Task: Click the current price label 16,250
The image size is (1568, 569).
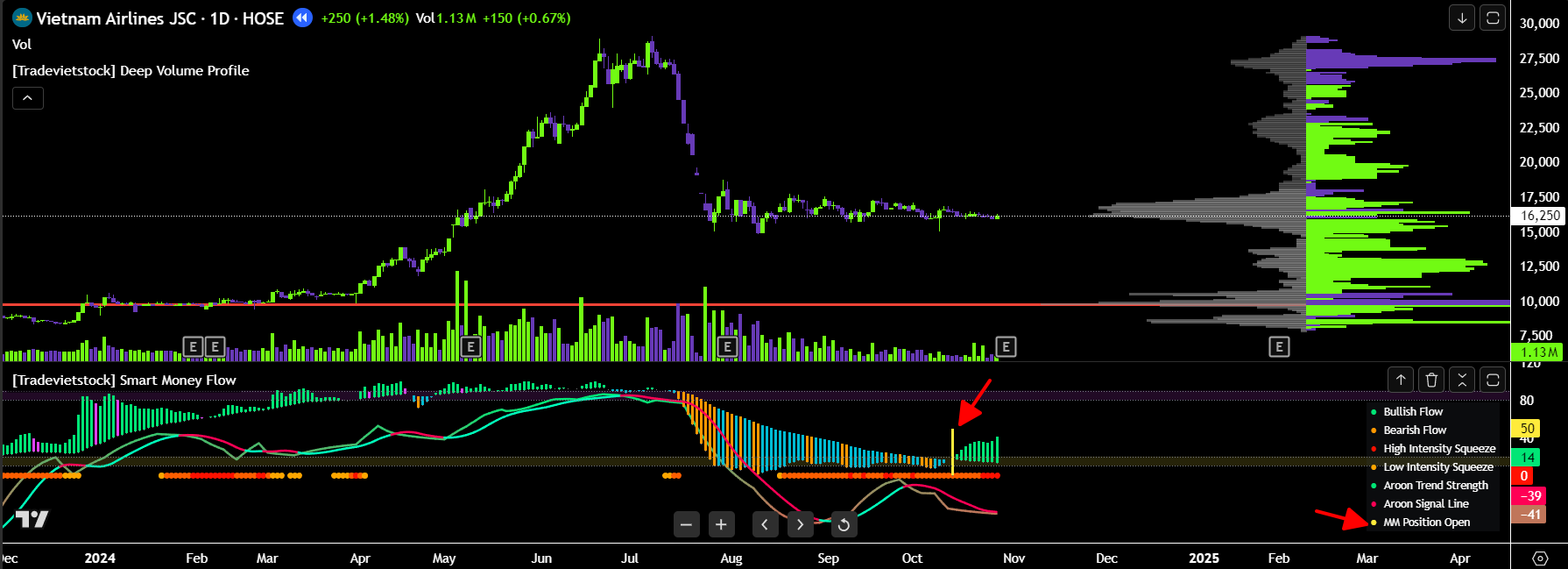Action: click(1539, 216)
